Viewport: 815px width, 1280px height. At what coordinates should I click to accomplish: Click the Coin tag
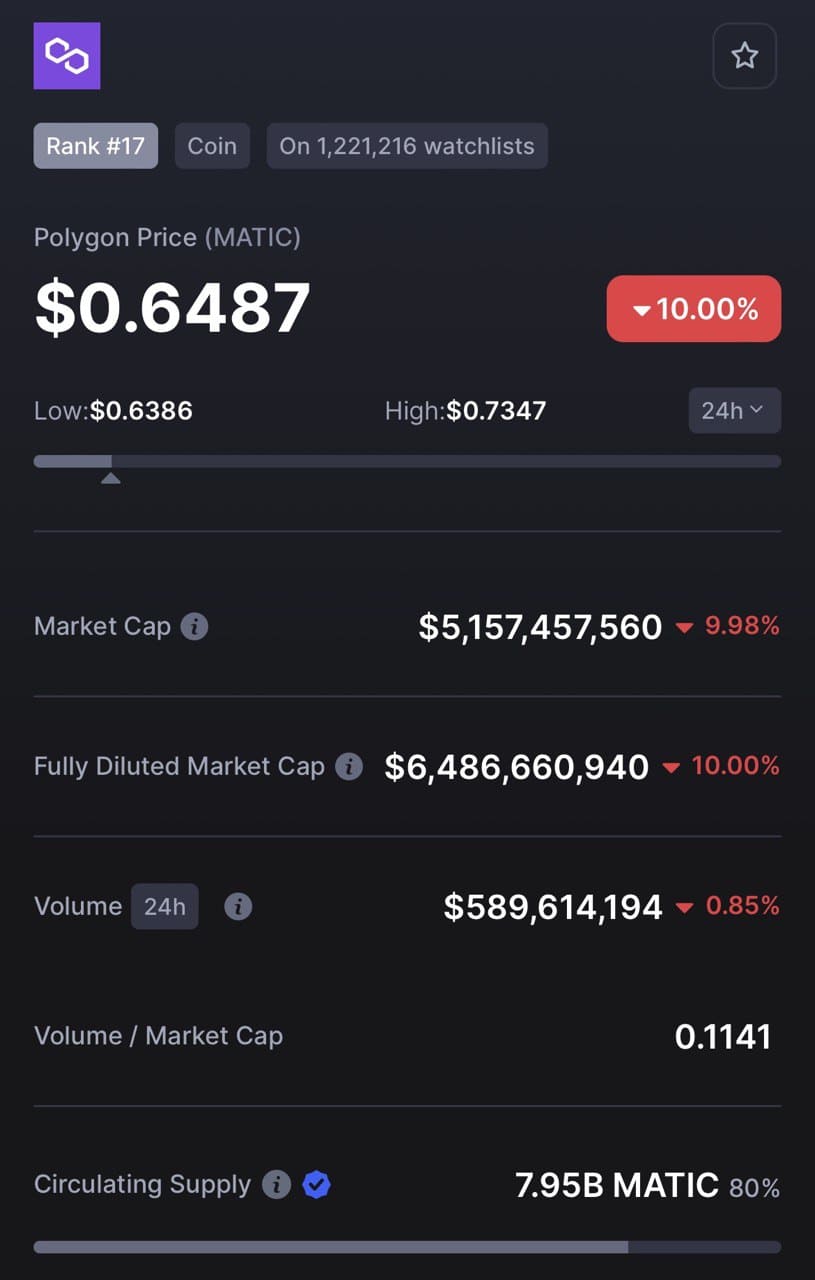tap(212, 146)
